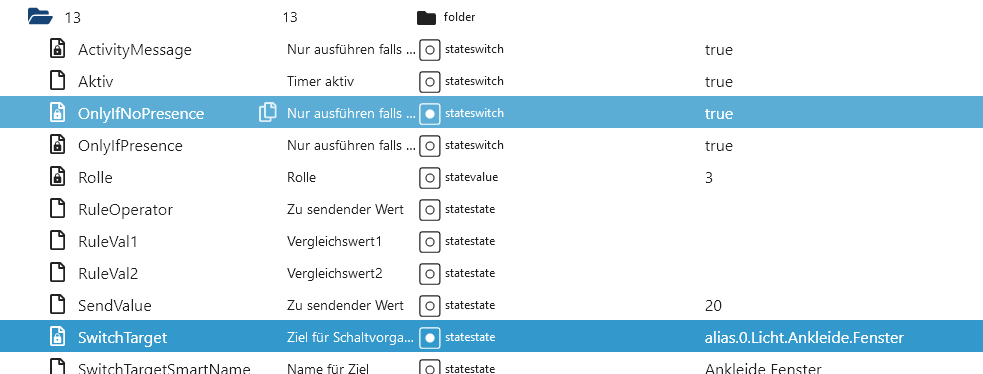Click the state icon in the OnlyIfNoPresence row

[x=429, y=113]
